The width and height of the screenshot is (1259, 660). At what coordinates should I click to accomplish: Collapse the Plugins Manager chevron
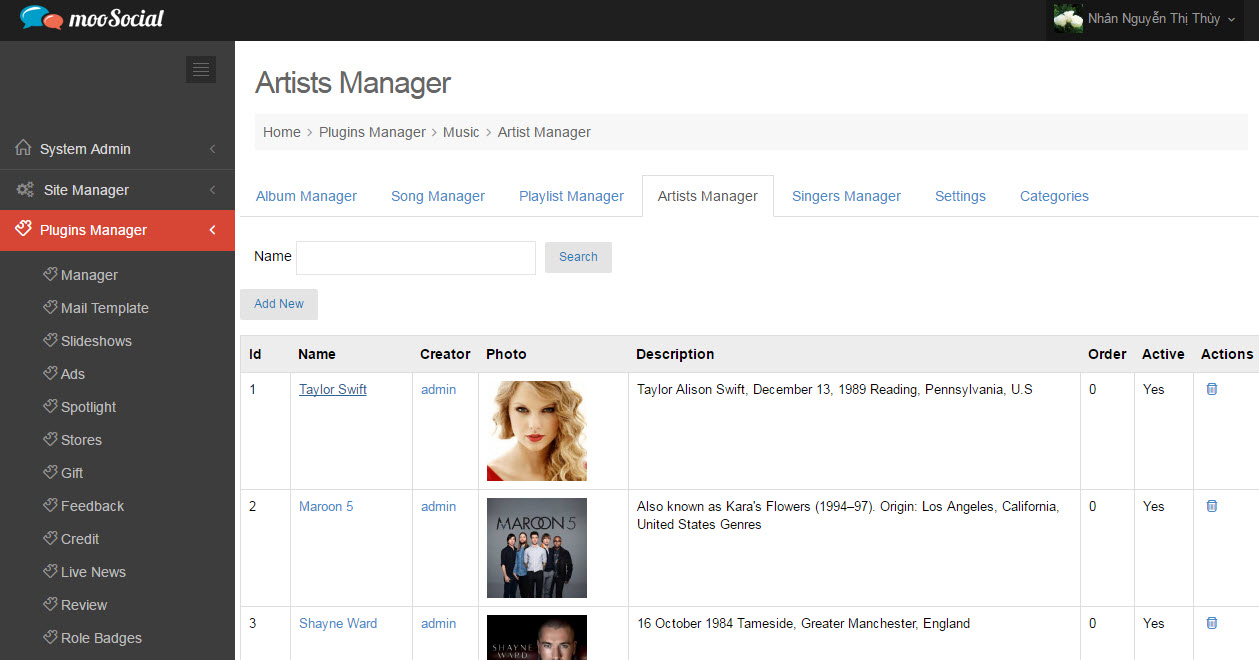tap(212, 230)
